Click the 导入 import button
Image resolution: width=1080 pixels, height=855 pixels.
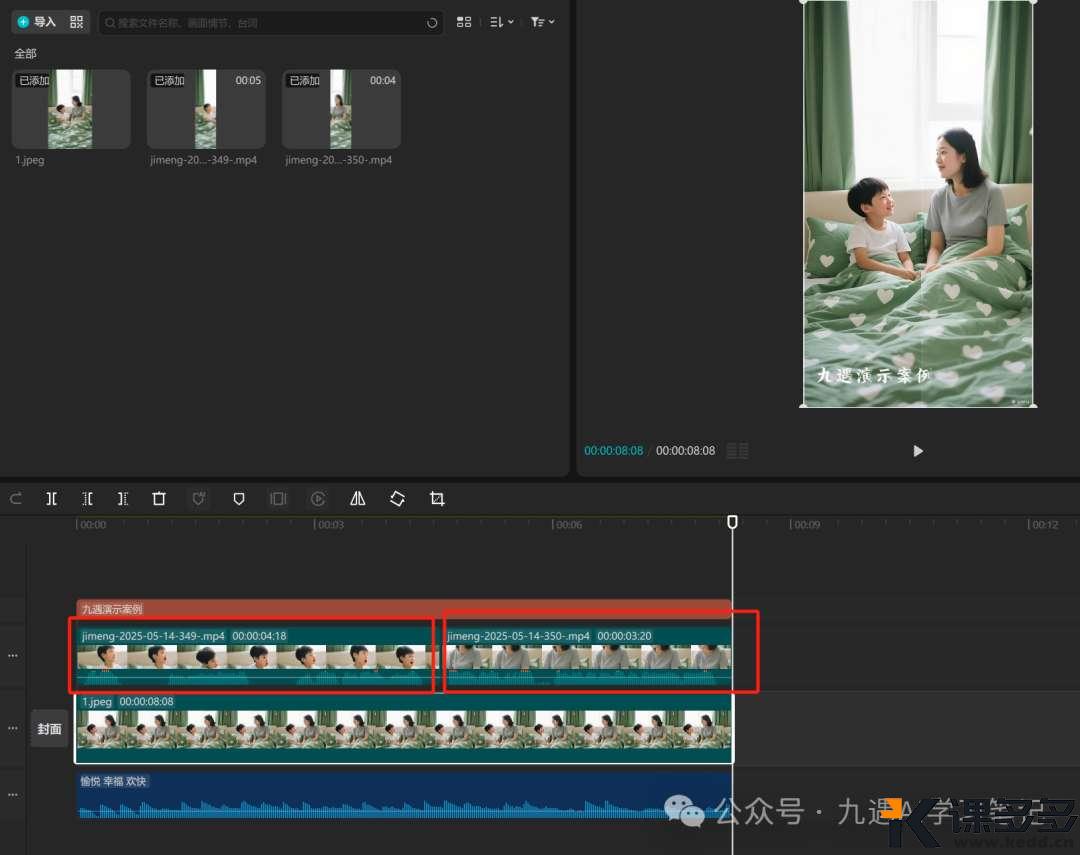37,22
